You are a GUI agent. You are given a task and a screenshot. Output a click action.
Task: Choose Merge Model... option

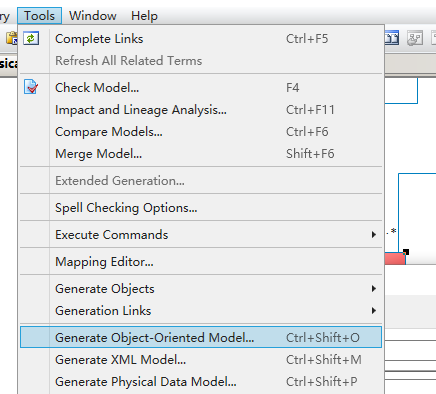click(201, 154)
